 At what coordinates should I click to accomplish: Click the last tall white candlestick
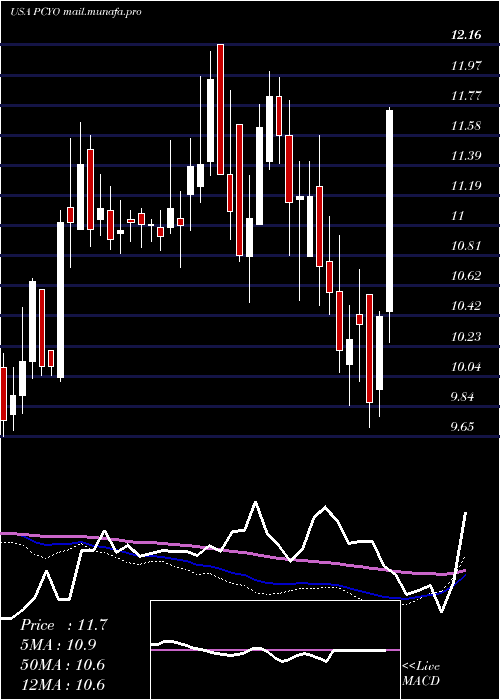tap(390, 211)
